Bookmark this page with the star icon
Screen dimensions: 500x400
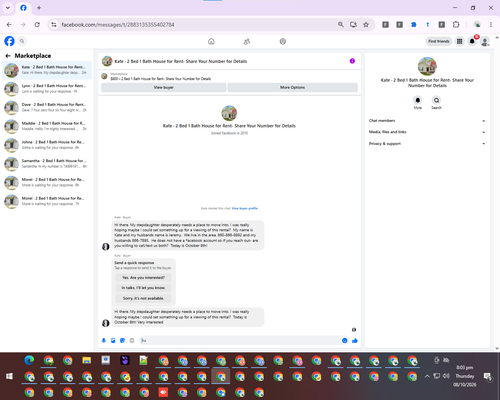click(366, 25)
